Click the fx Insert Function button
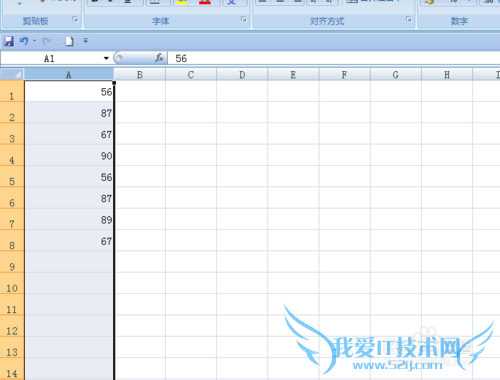 (x=159, y=58)
